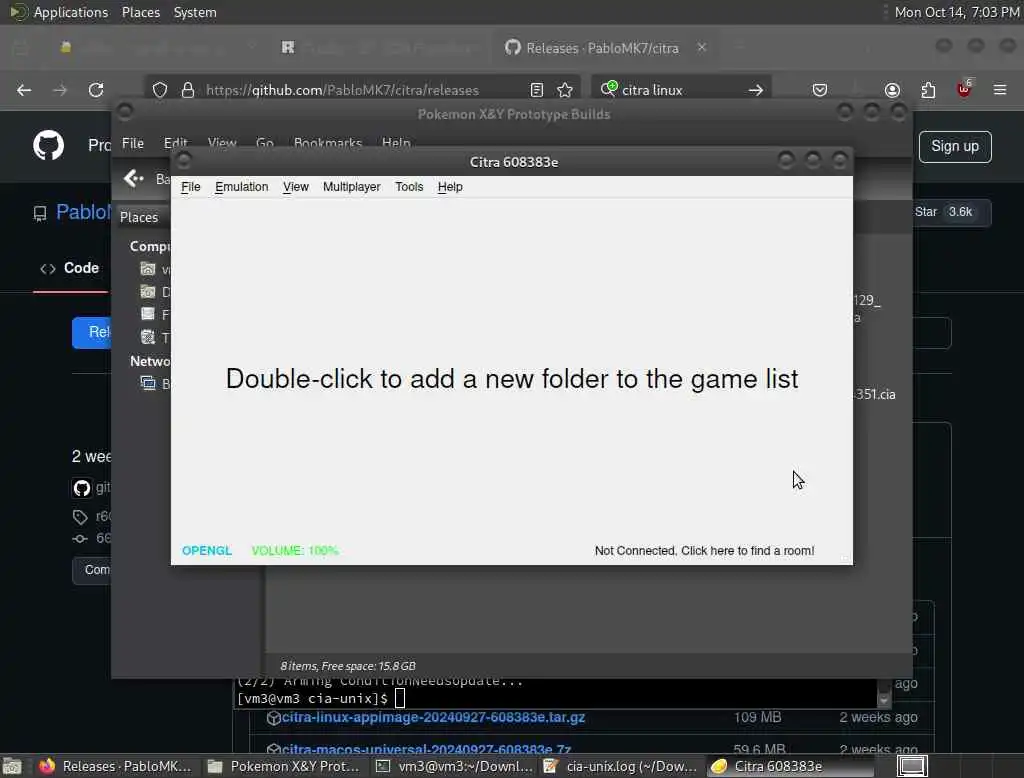Click the GitHub URL address field
Image resolution: width=1024 pixels, height=778 pixels.
coord(342,90)
